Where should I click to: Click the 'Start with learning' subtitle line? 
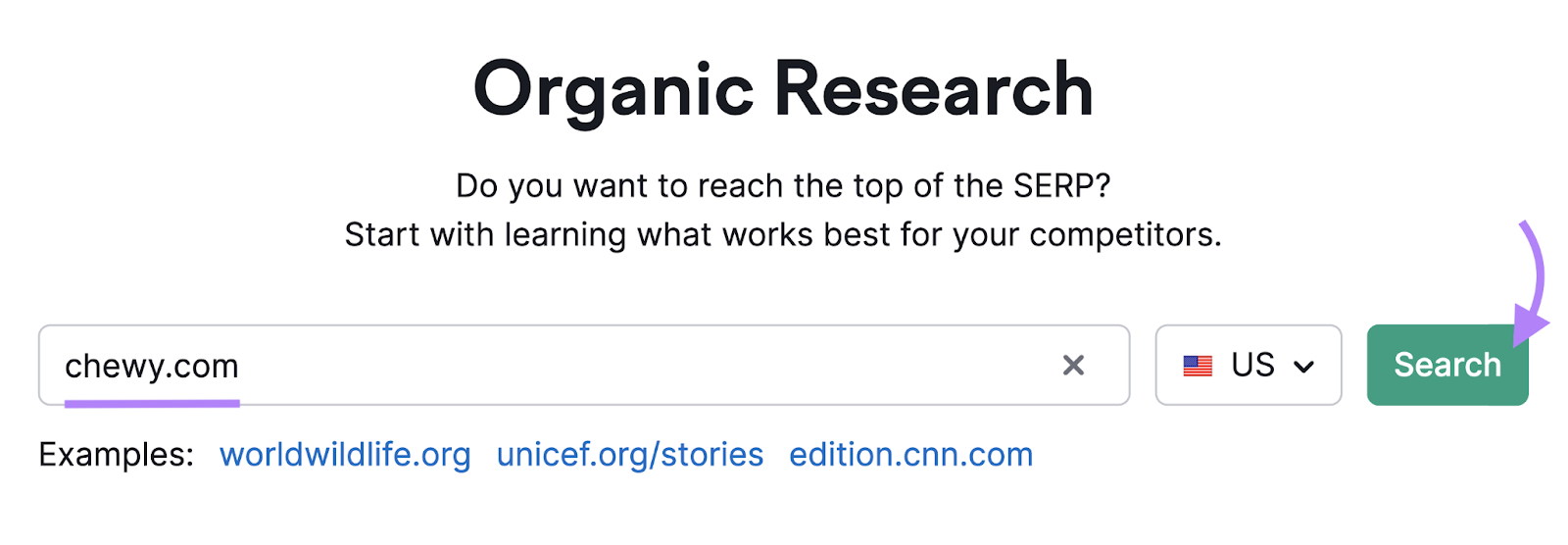(x=783, y=235)
